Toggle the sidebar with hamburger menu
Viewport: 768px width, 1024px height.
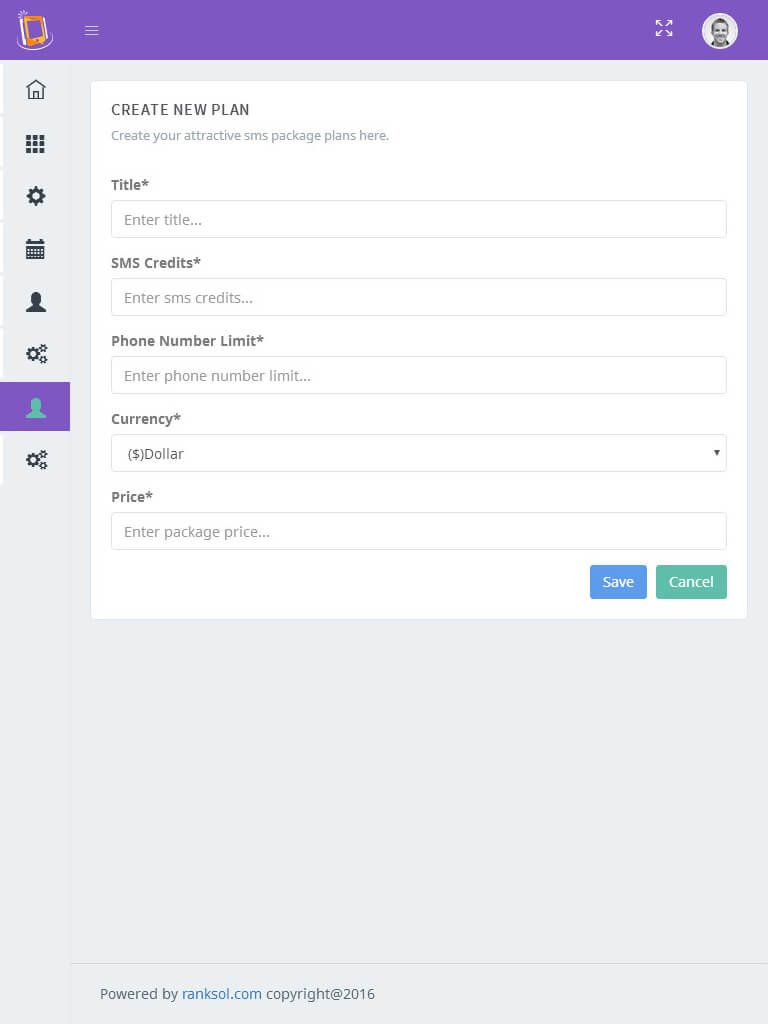pyautogui.click(x=92, y=30)
